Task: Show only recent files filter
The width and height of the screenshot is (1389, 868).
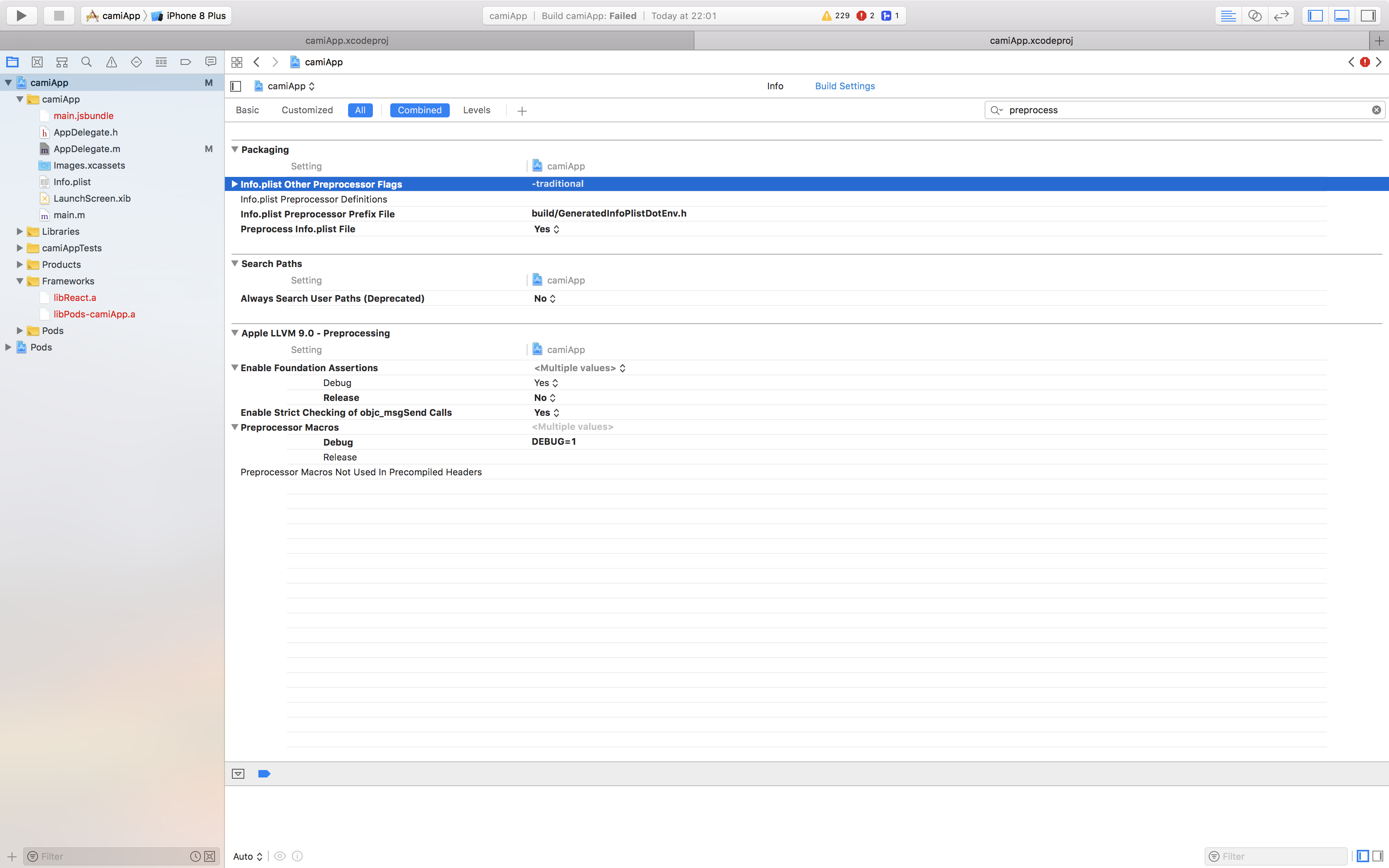Action: (x=195, y=856)
